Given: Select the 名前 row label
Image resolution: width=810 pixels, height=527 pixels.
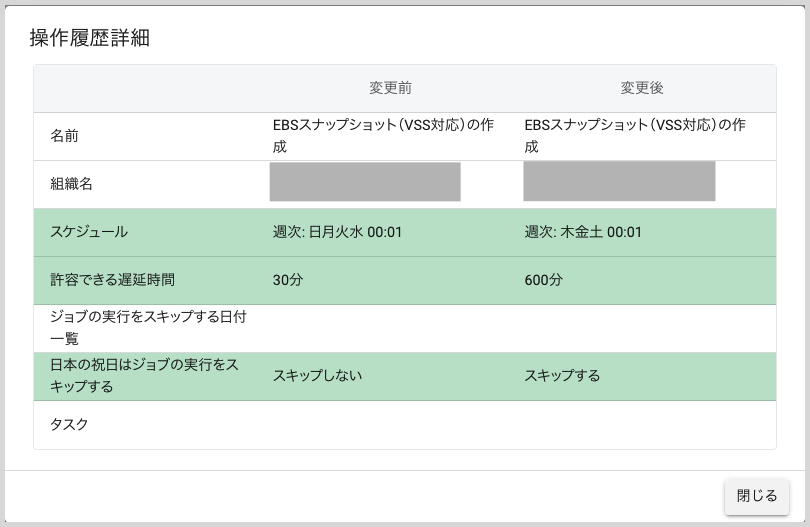Looking at the screenshot, I should [64, 136].
